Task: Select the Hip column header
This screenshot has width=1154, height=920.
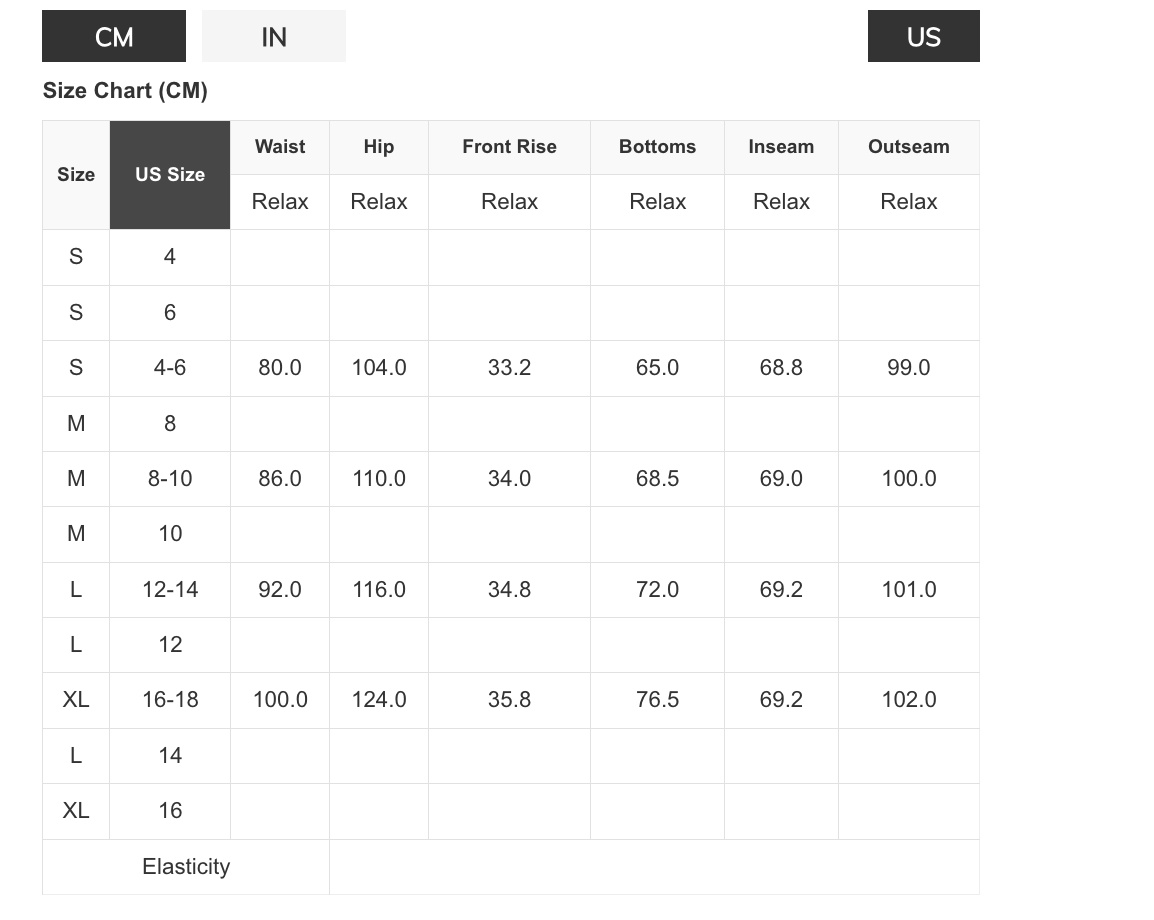Action: point(379,147)
